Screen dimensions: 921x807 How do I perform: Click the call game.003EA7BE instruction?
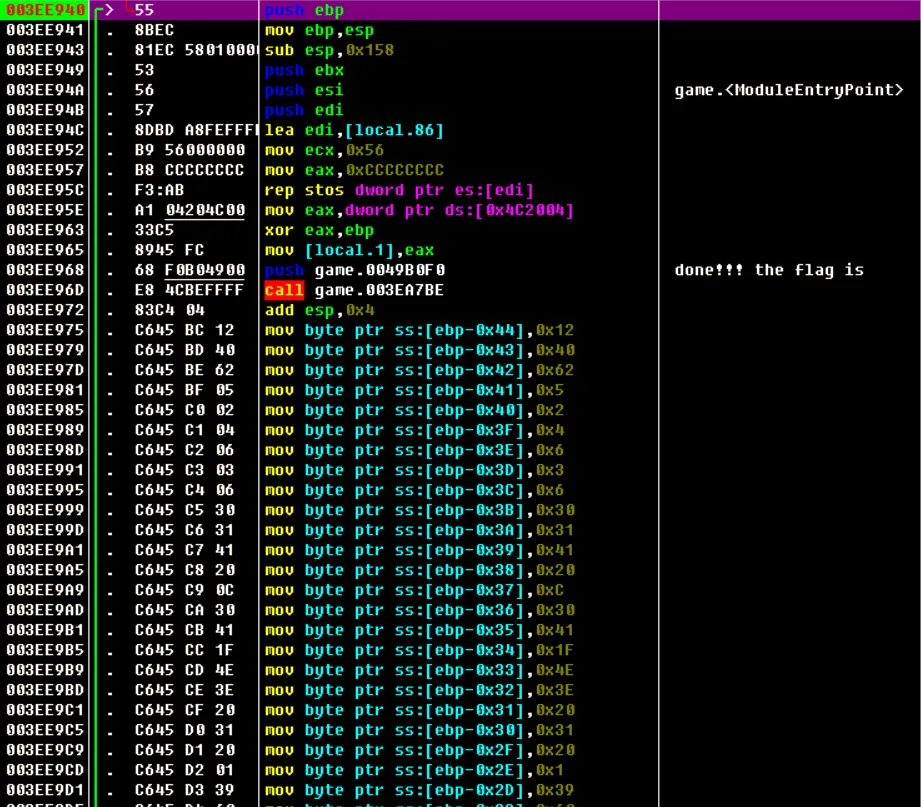click(354, 290)
